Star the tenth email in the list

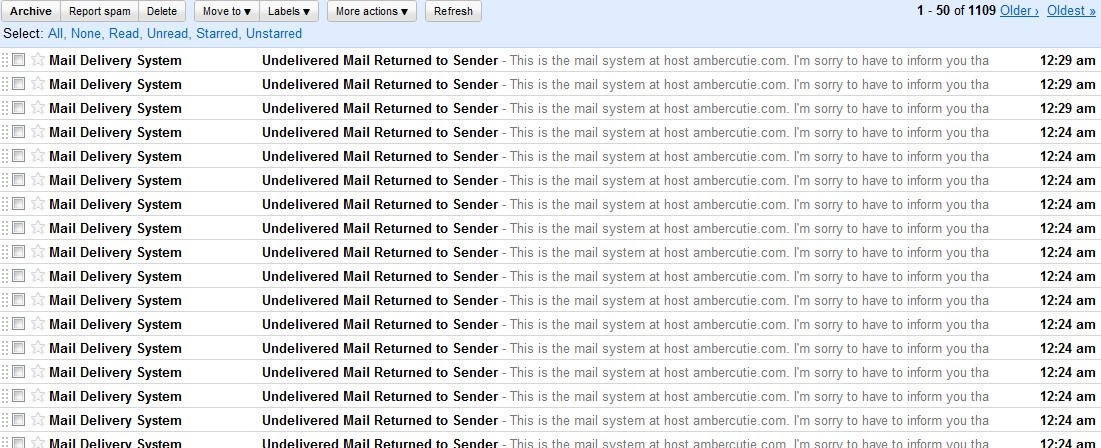[x=38, y=276]
